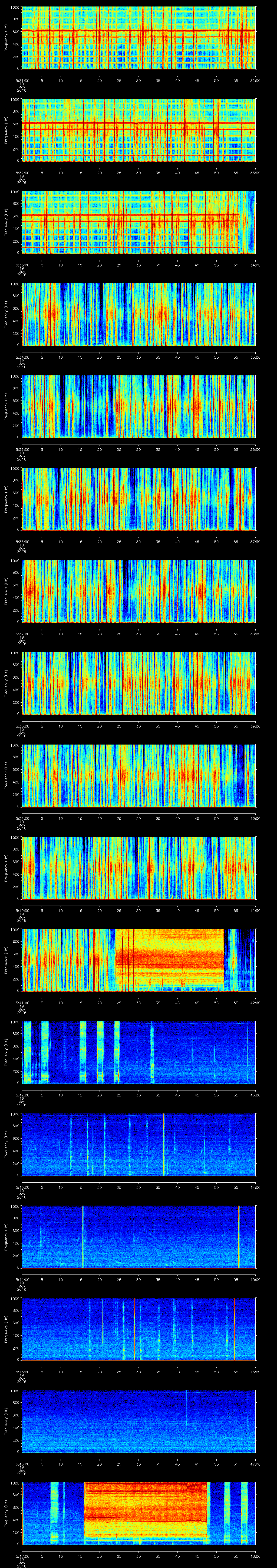Click the first orange vertical line in the 5:44:00 panel
Image resolution: width=277 pixels, height=1568 pixels.
pyautogui.click(x=83, y=1237)
